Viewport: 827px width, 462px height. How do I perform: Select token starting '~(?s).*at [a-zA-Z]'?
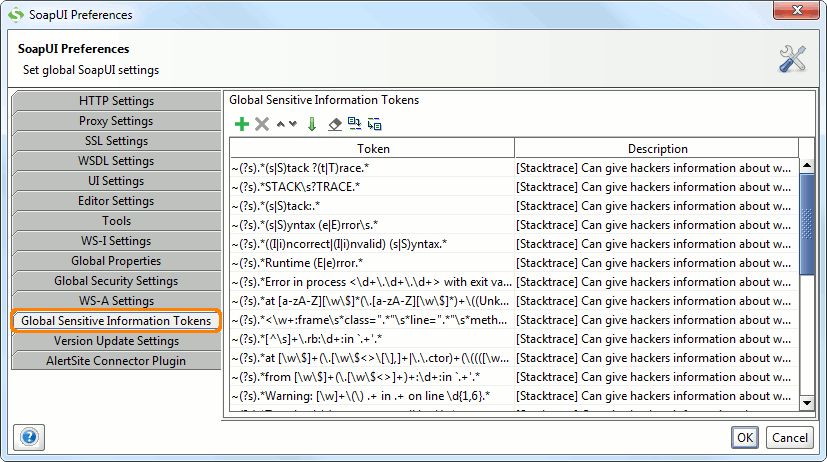coord(372,301)
